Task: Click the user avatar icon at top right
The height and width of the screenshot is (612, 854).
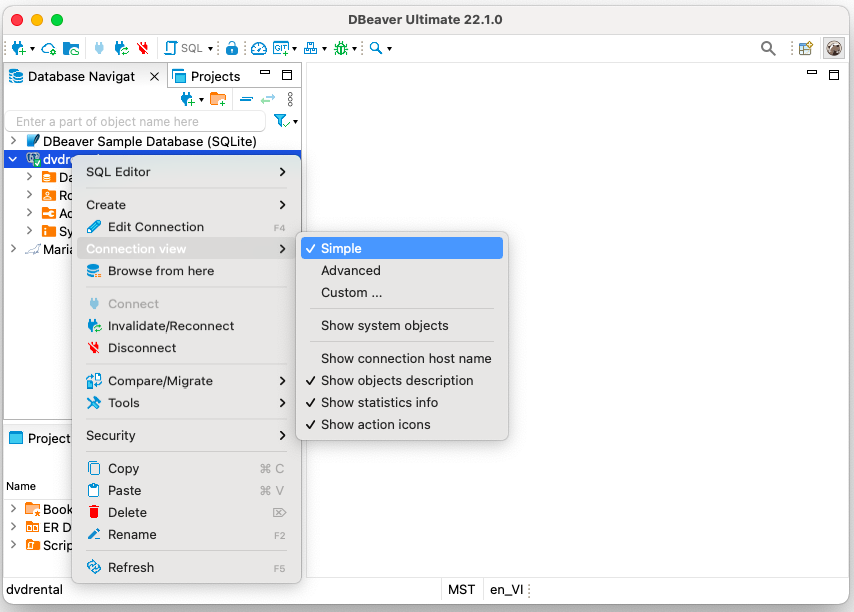Action: click(x=834, y=48)
